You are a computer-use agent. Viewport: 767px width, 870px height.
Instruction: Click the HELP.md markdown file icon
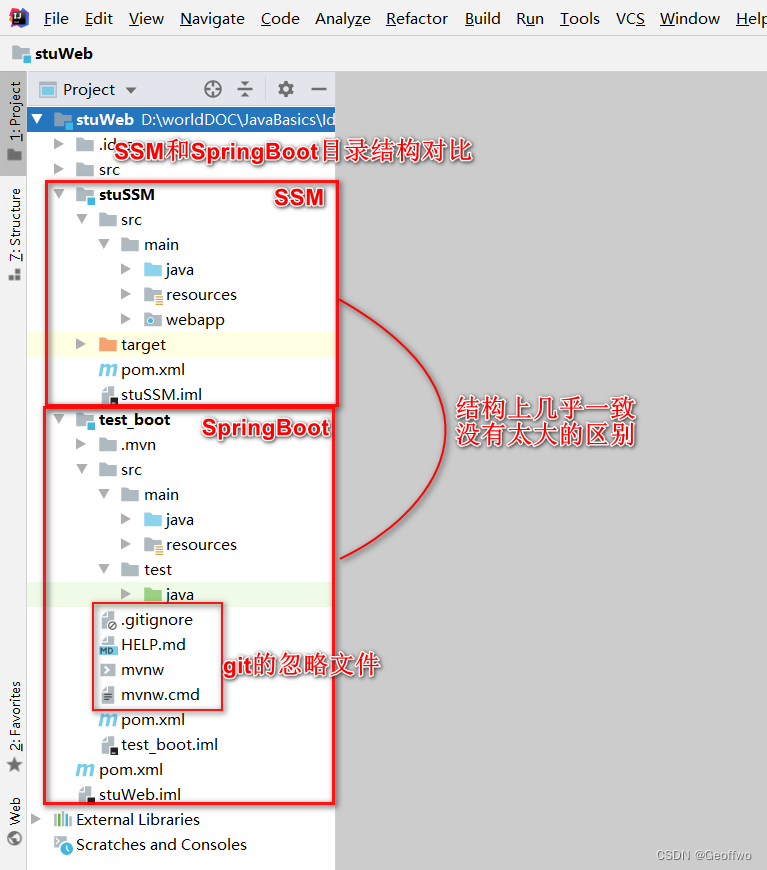click(107, 645)
